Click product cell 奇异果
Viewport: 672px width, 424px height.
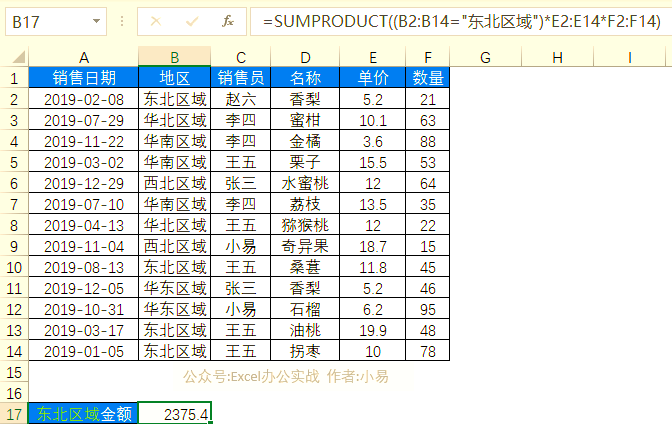[305, 246]
